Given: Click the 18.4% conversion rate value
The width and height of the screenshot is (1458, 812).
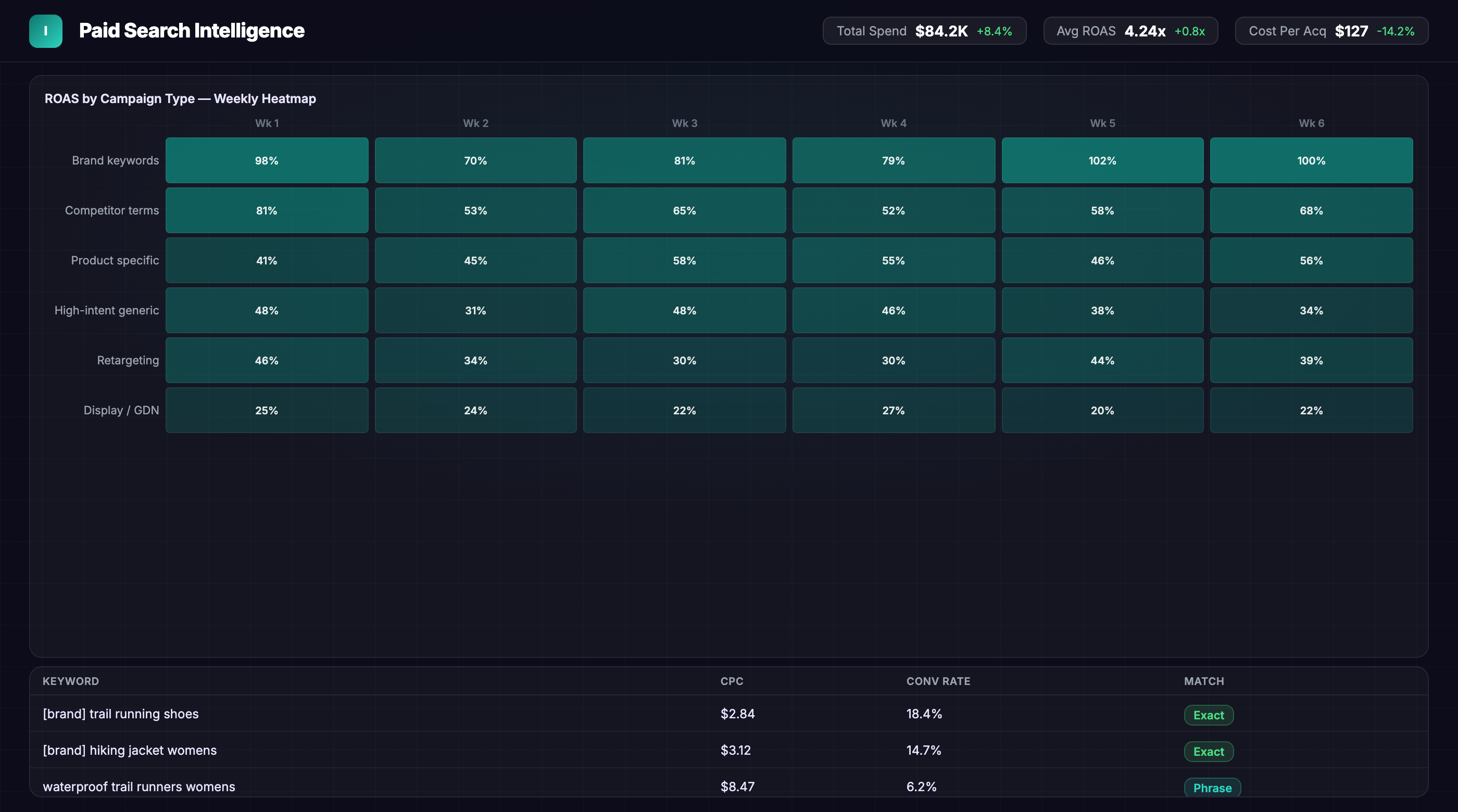Looking at the screenshot, I should (x=924, y=714).
